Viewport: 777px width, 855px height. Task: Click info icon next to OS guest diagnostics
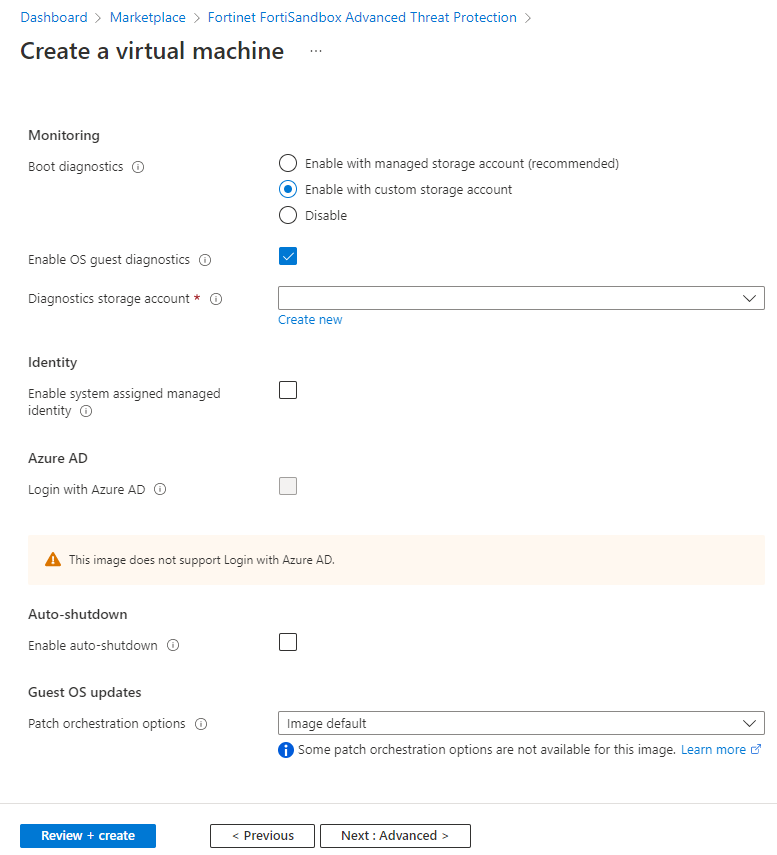(x=205, y=260)
